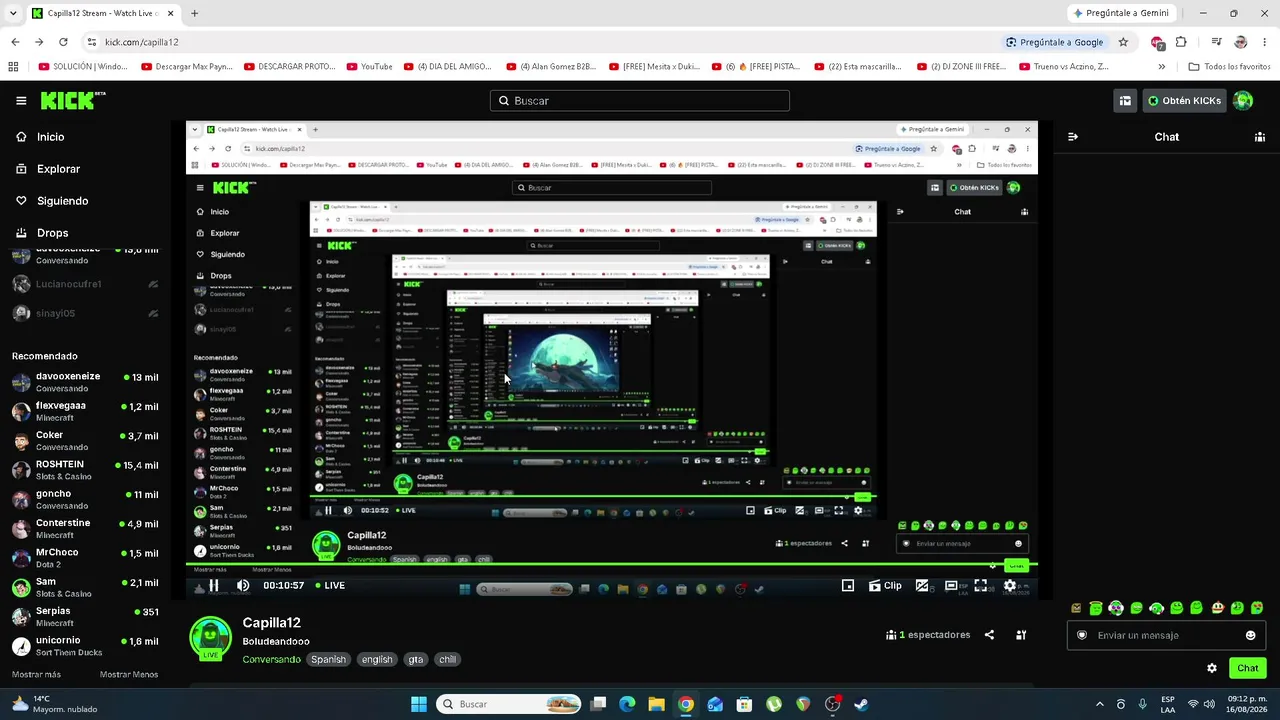The width and height of the screenshot is (1280, 720).
Task: Select the gta tag
Action: (x=416, y=660)
